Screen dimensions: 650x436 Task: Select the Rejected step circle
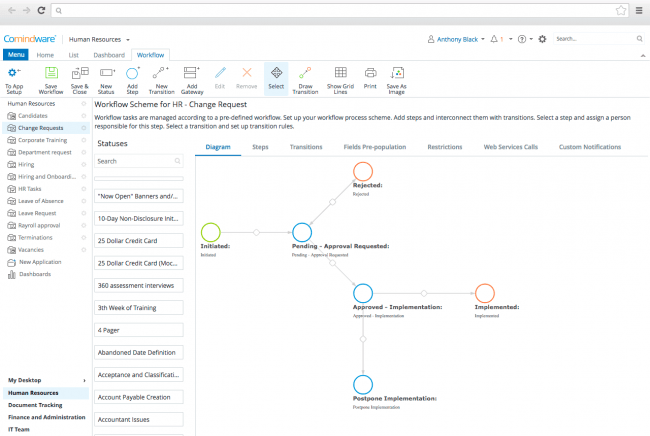(x=363, y=172)
